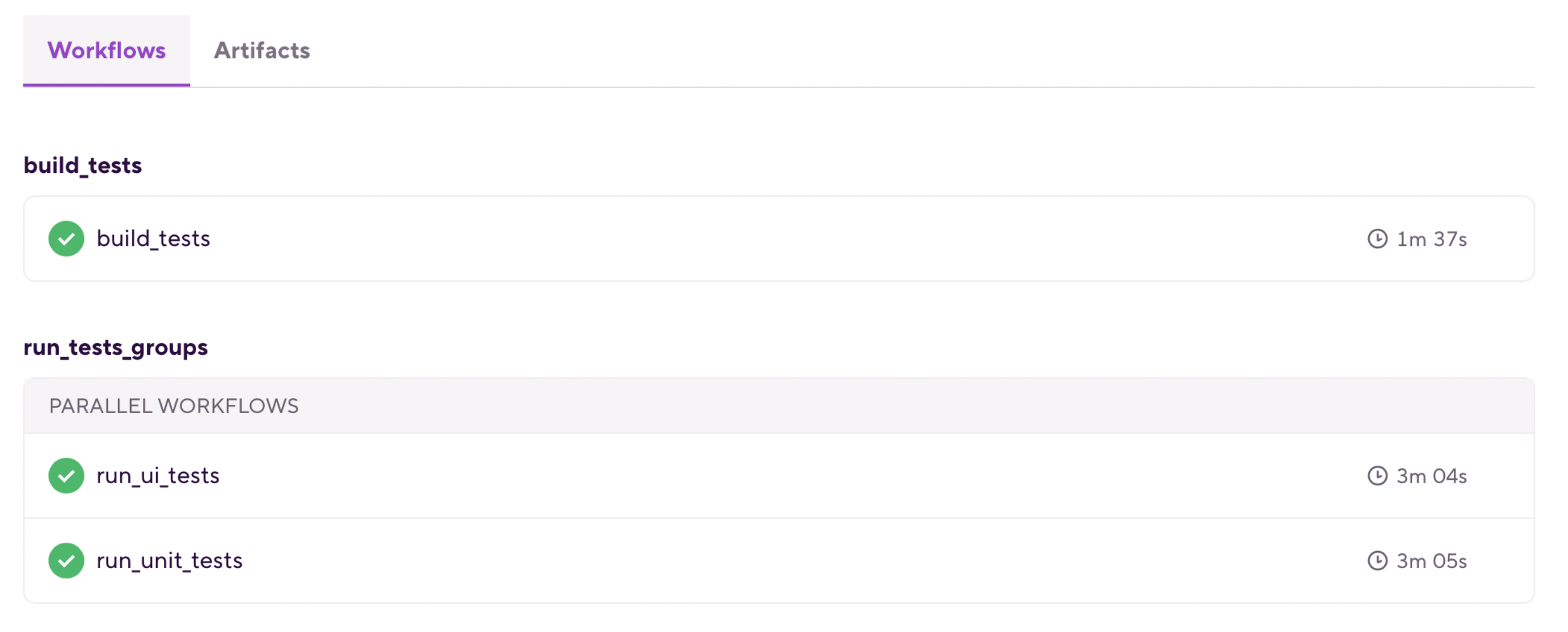
Task: Select the Workflows tab
Action: point(106,51)
